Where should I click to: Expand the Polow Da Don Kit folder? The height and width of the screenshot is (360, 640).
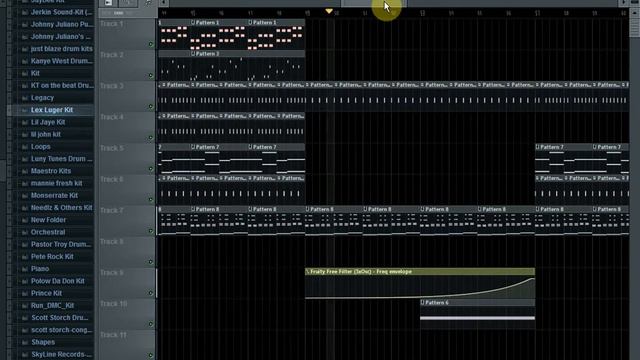pyautogui.click(x=58, y=281)
